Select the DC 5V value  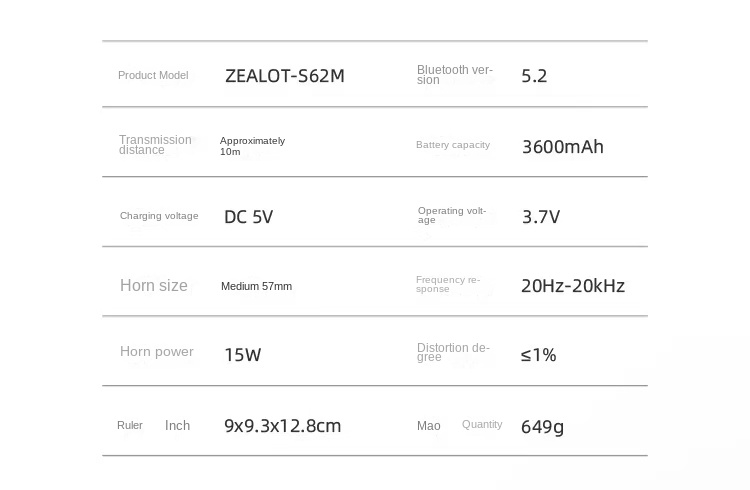tap(248, 217)
